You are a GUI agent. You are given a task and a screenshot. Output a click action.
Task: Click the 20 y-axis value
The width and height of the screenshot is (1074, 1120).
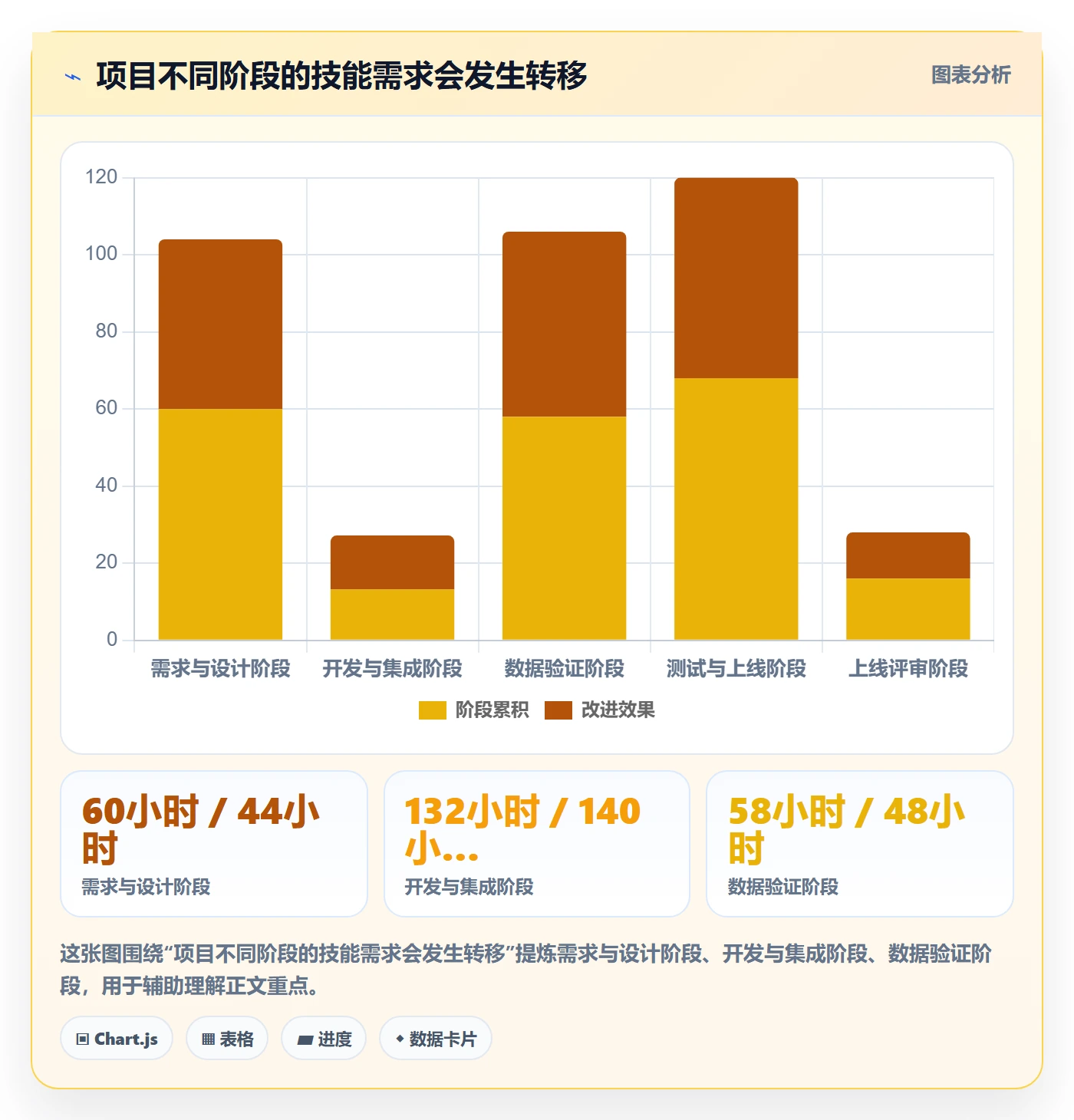106,562
